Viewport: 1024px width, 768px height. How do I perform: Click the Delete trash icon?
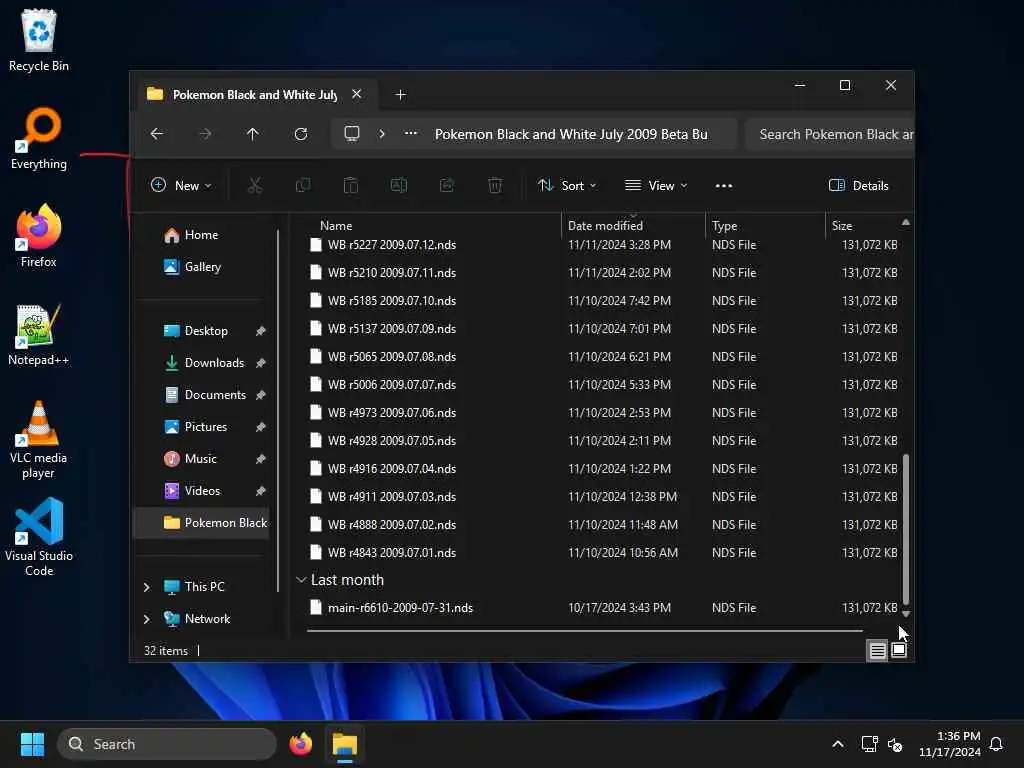[x=495, y=185]
